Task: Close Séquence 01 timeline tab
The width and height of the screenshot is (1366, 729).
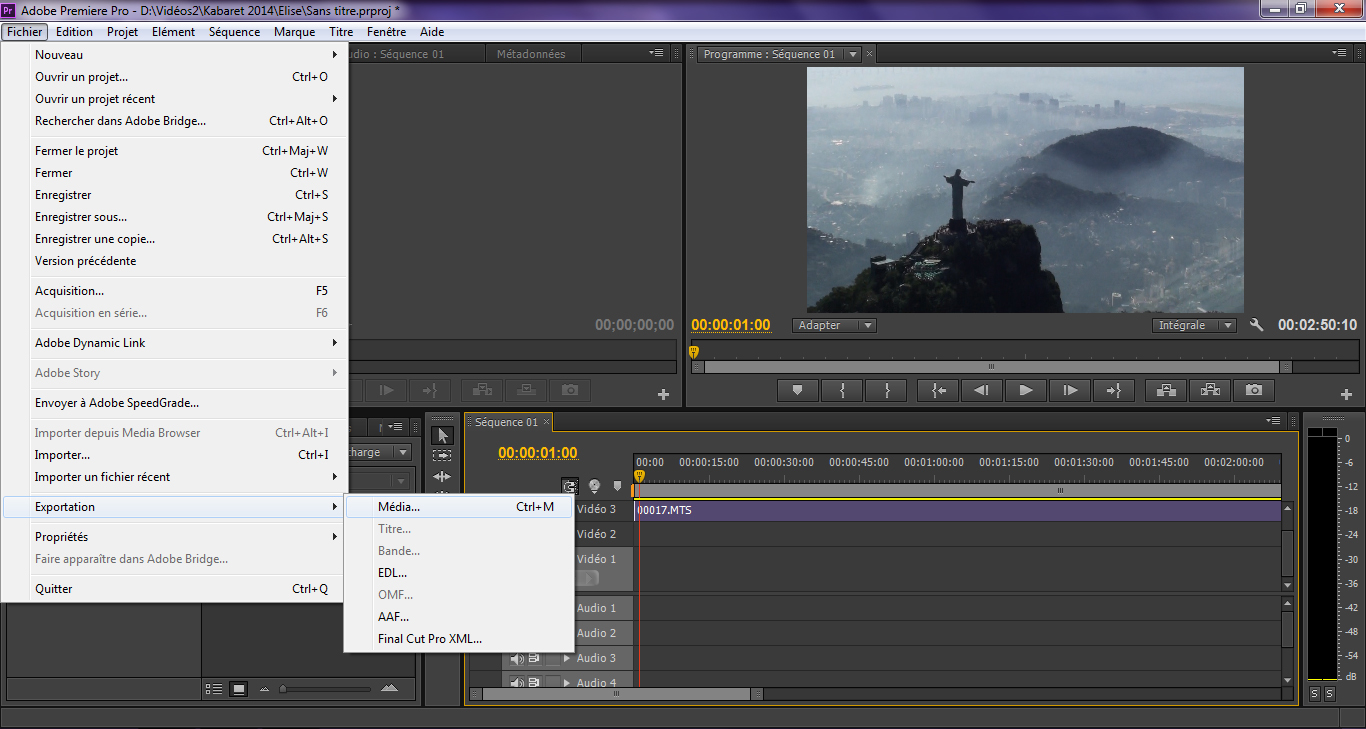Action: 546,422
